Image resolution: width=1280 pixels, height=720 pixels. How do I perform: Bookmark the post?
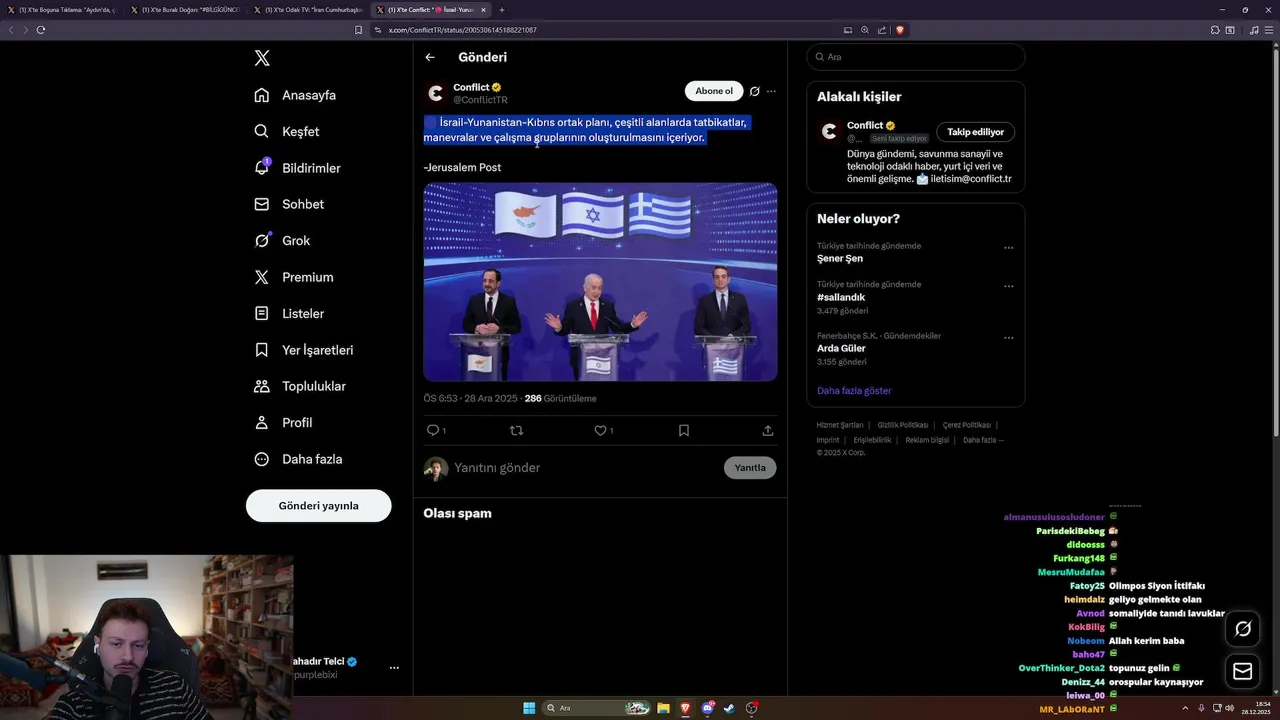684,430
